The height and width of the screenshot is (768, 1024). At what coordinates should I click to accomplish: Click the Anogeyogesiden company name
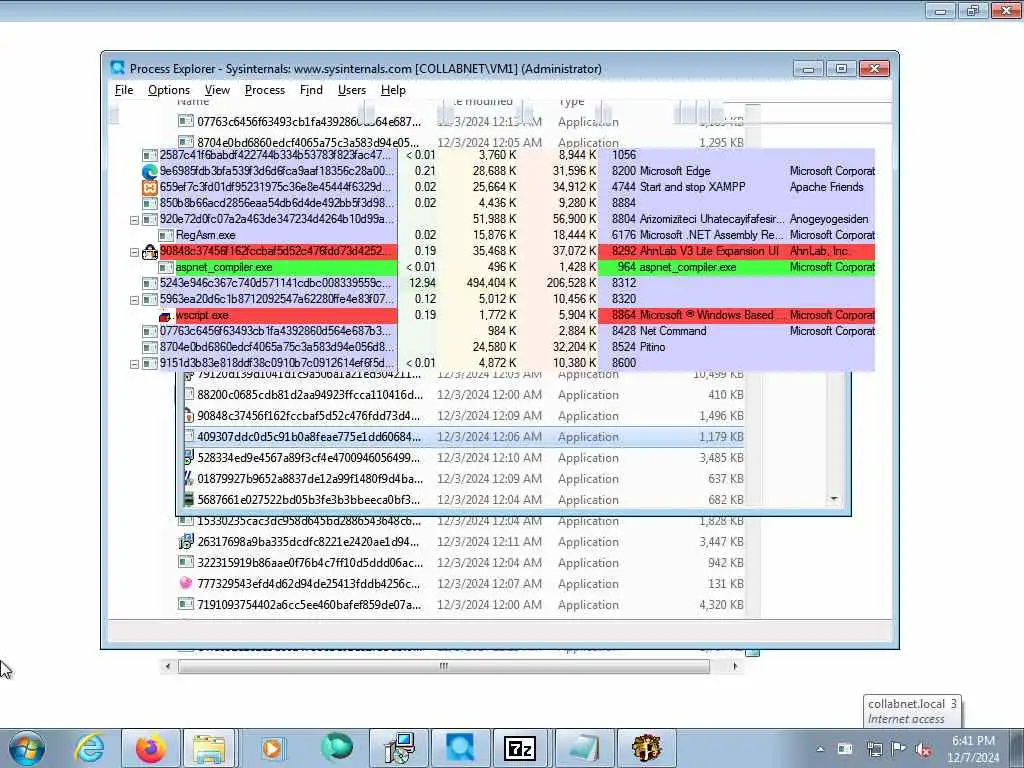(829, 219)
